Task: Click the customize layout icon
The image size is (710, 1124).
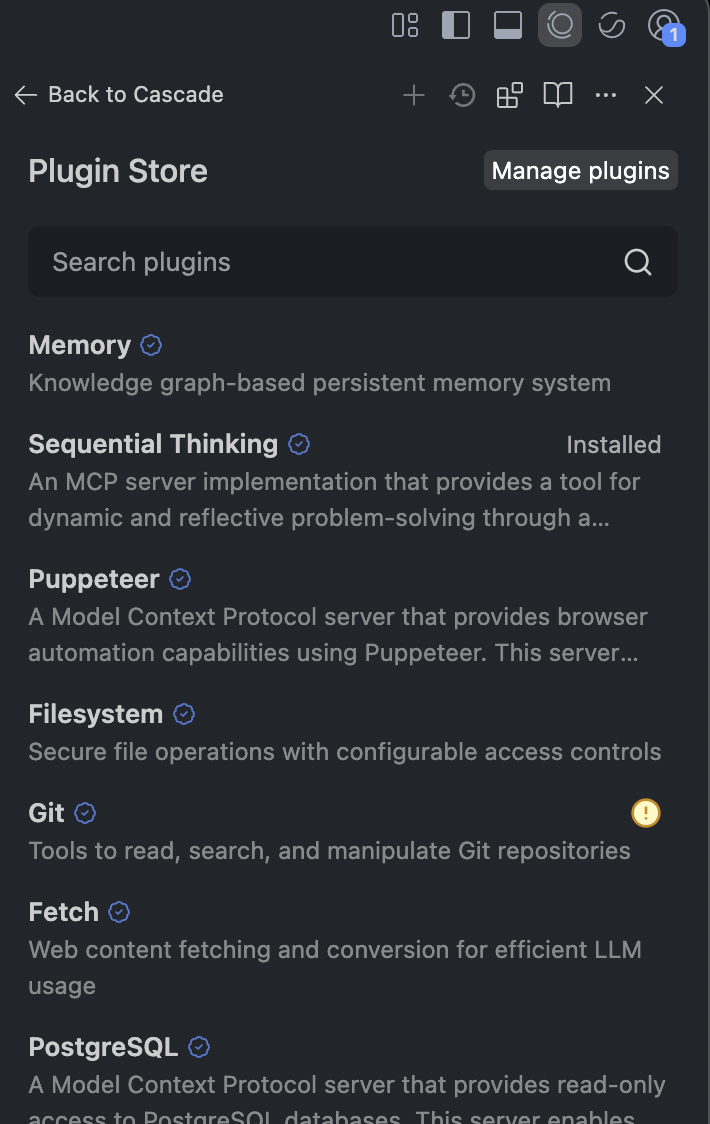Action: pos(405,26)
